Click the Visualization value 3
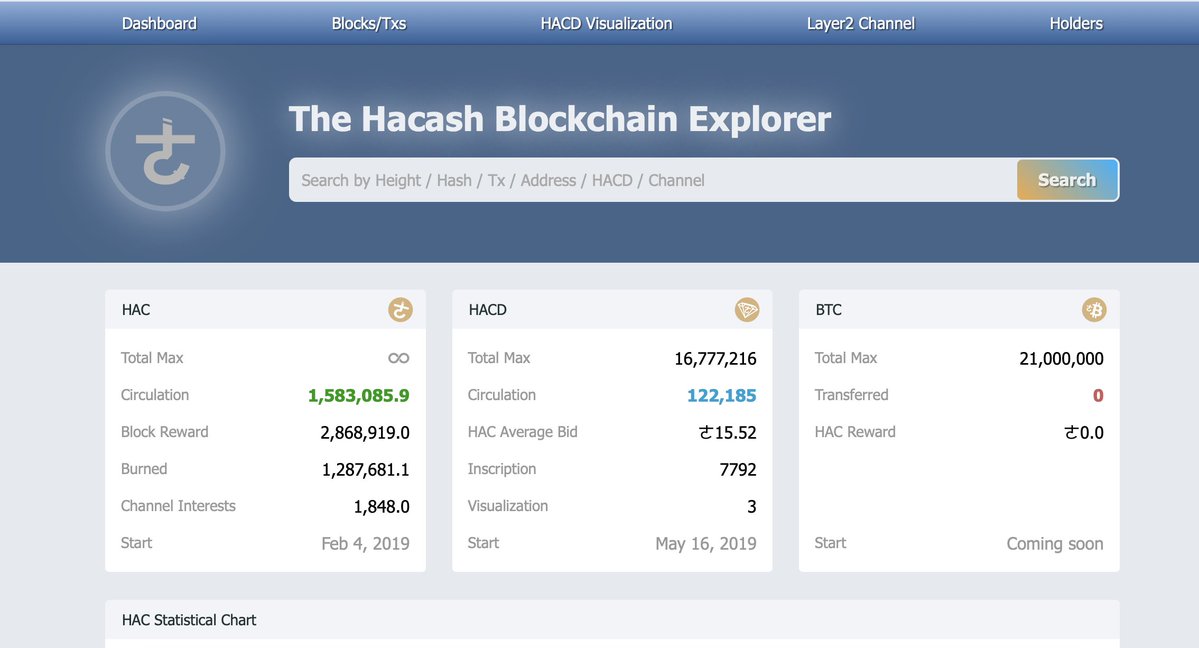This screenshot has width=1199, height=648. click(x=752, y=506)
